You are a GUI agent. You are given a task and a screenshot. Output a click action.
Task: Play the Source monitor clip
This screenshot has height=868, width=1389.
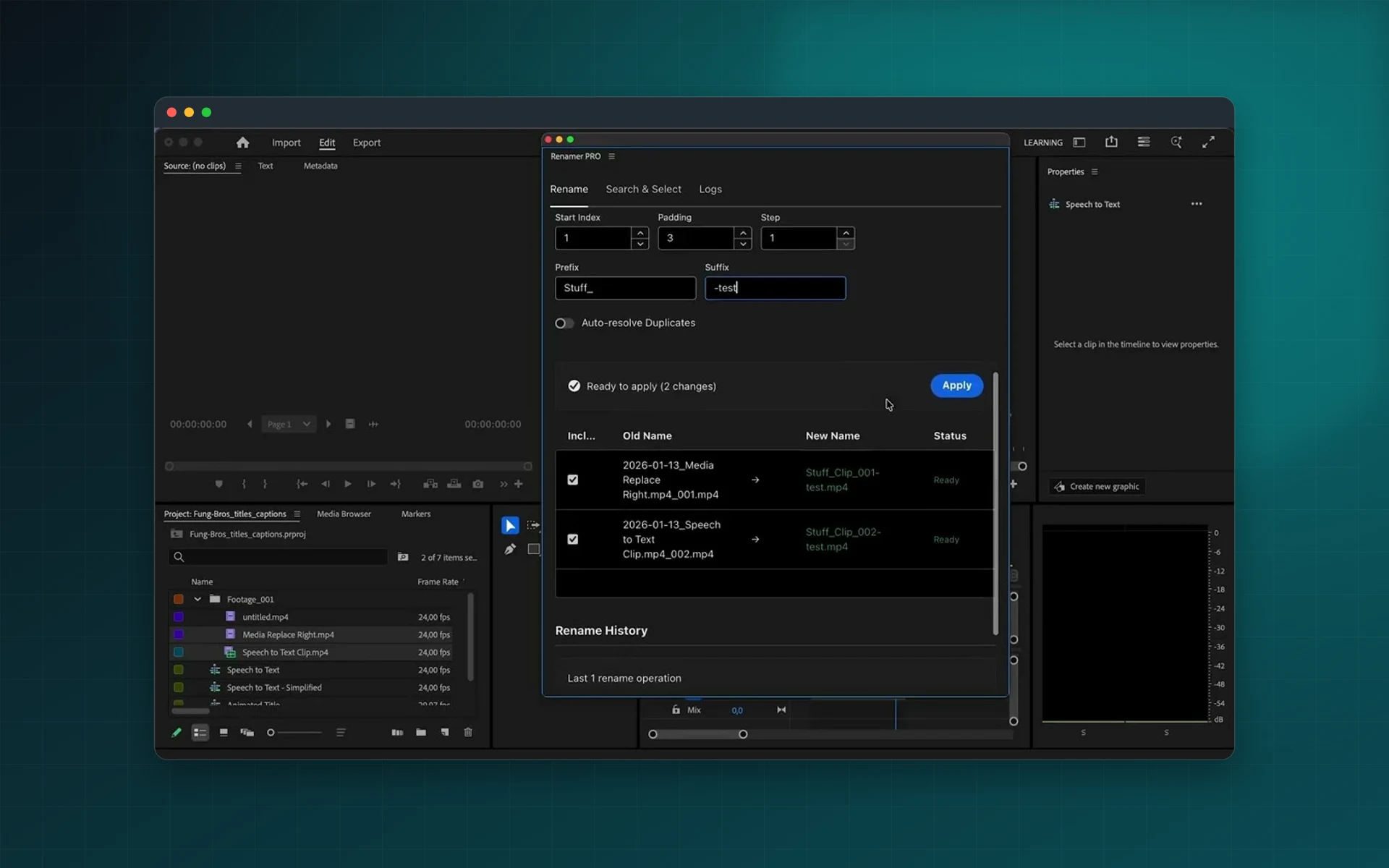click(348, 484)
